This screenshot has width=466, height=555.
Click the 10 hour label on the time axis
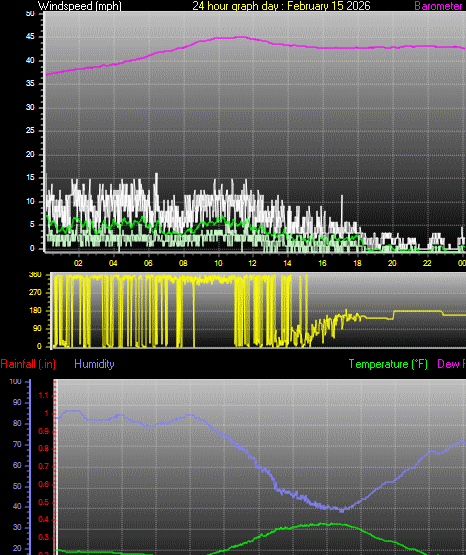[218, 263]
